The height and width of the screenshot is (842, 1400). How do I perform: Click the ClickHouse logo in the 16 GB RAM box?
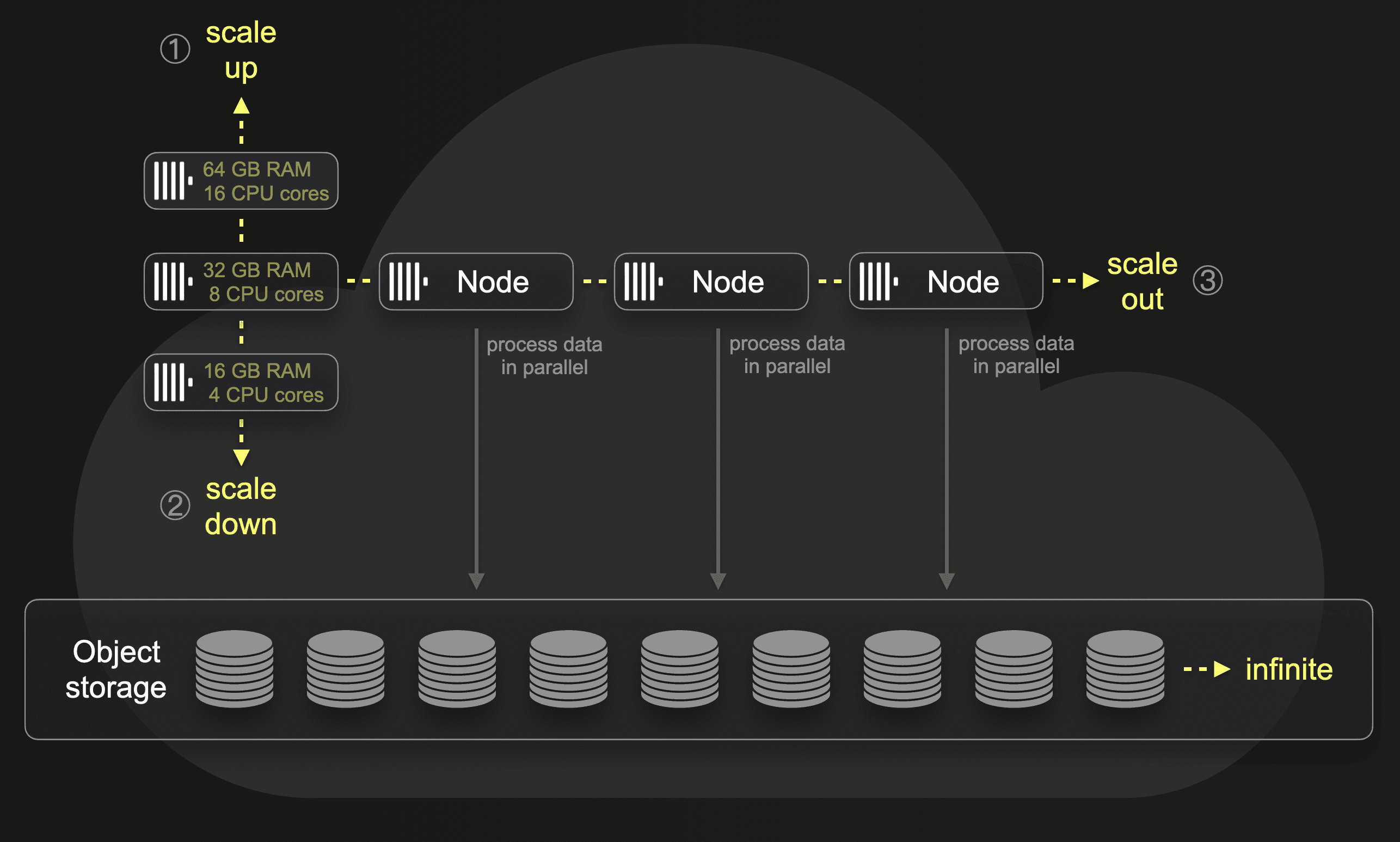173,382
